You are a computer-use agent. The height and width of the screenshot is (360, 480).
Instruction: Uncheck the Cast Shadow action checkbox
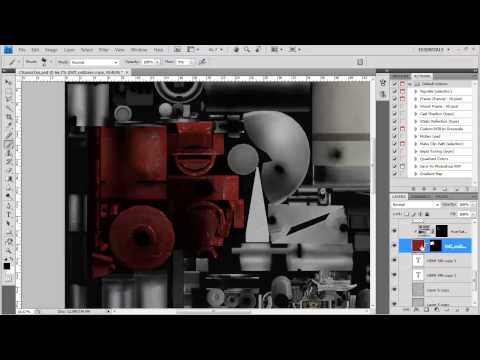395,114
